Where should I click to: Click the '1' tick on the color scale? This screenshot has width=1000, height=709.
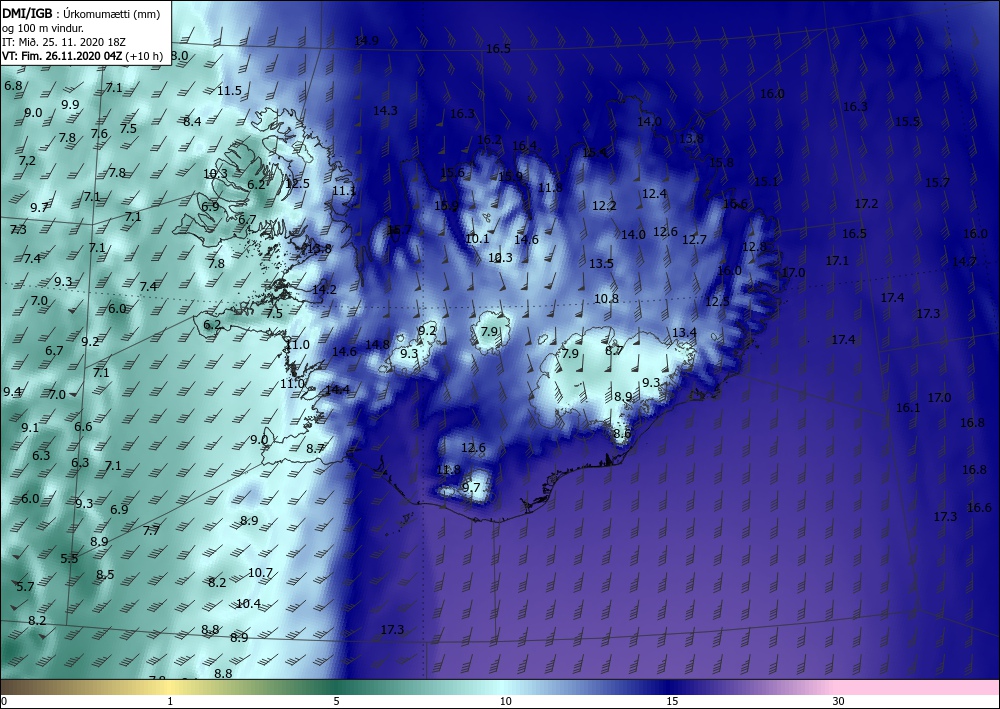pyautogui.click(x=170, y=701)
